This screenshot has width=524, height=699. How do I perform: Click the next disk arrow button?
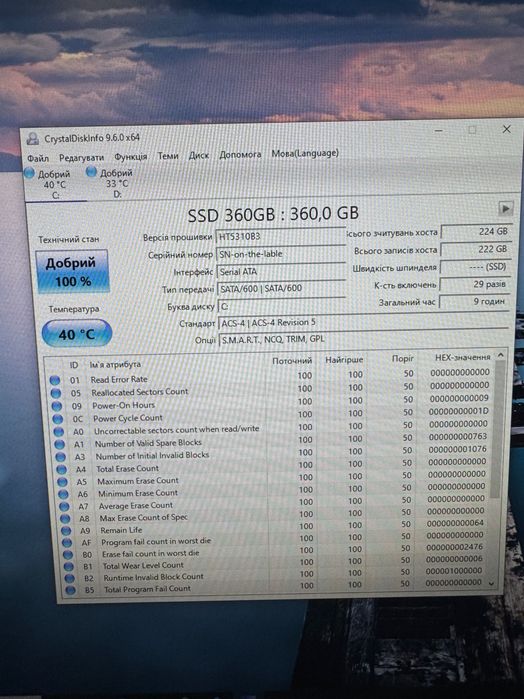(x=505, y=208)
